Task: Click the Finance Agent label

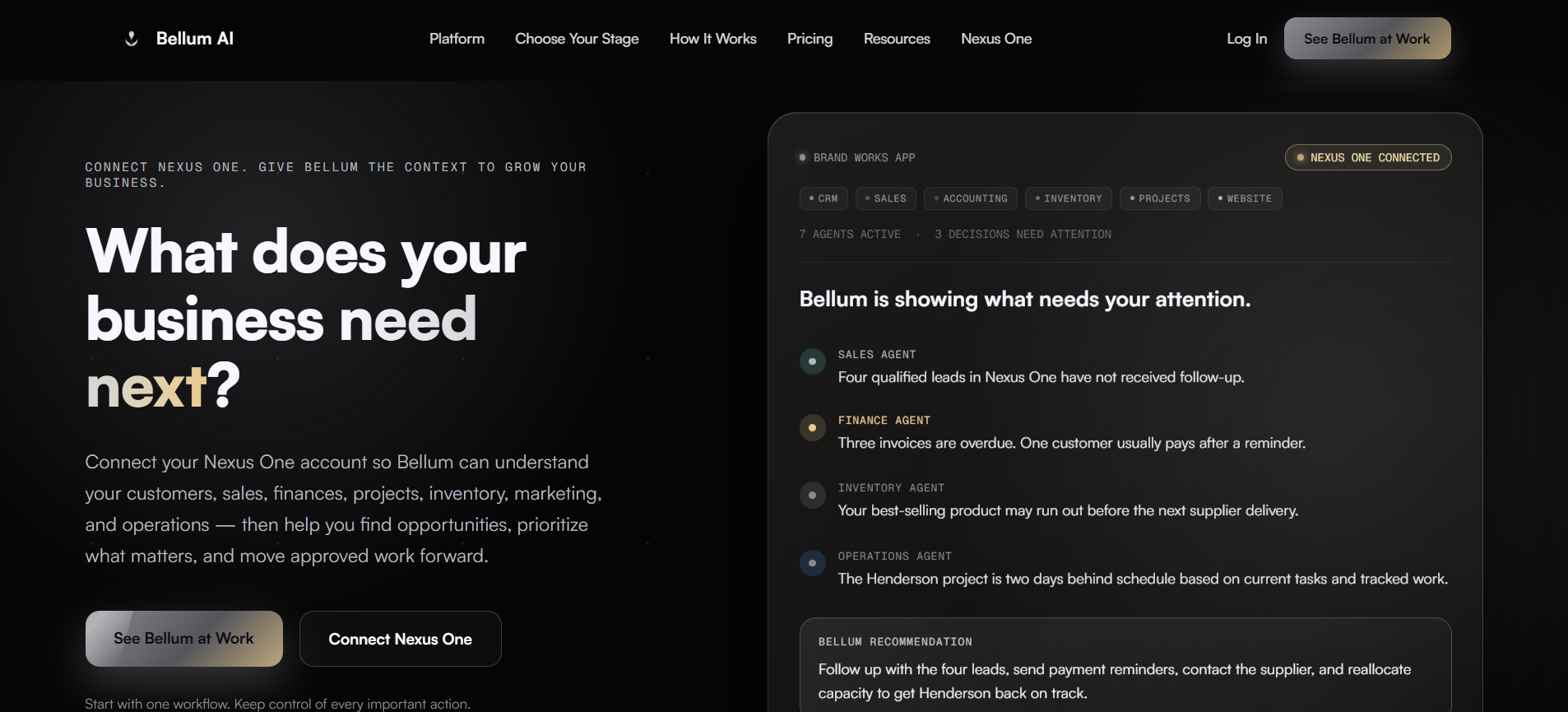Action: click(x=884, y=421)
